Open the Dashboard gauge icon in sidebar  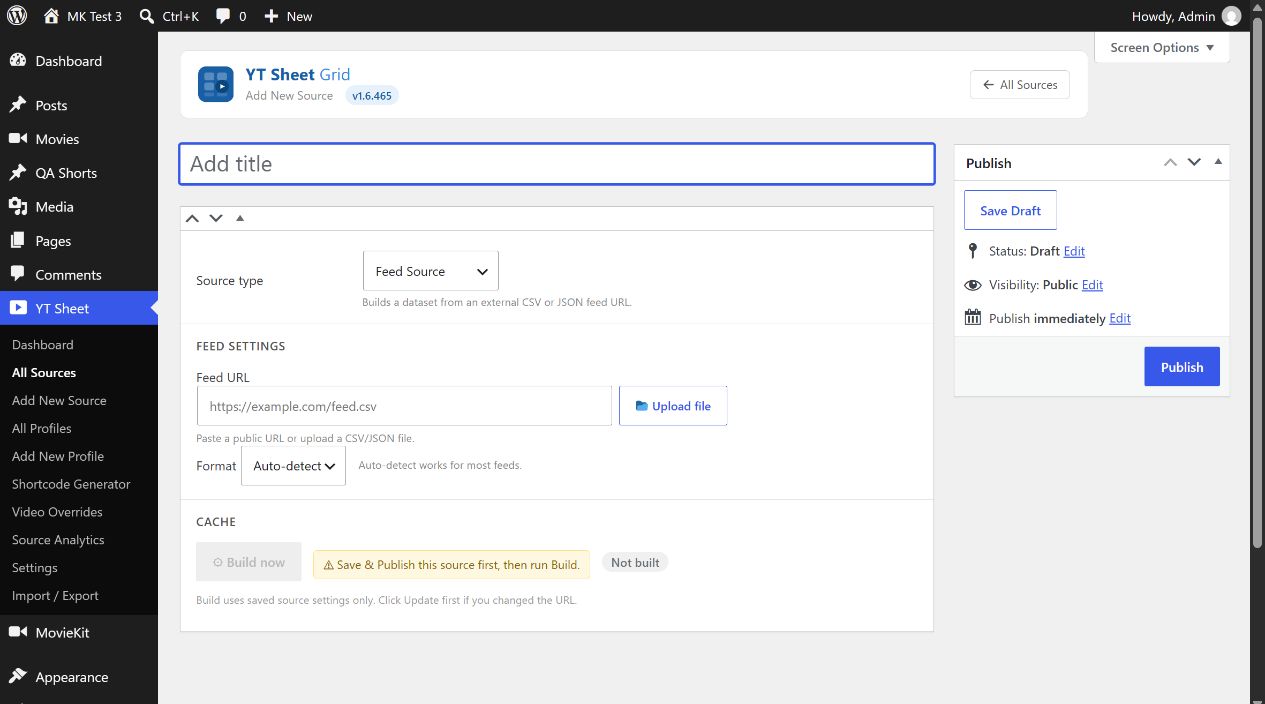(18, 61)
